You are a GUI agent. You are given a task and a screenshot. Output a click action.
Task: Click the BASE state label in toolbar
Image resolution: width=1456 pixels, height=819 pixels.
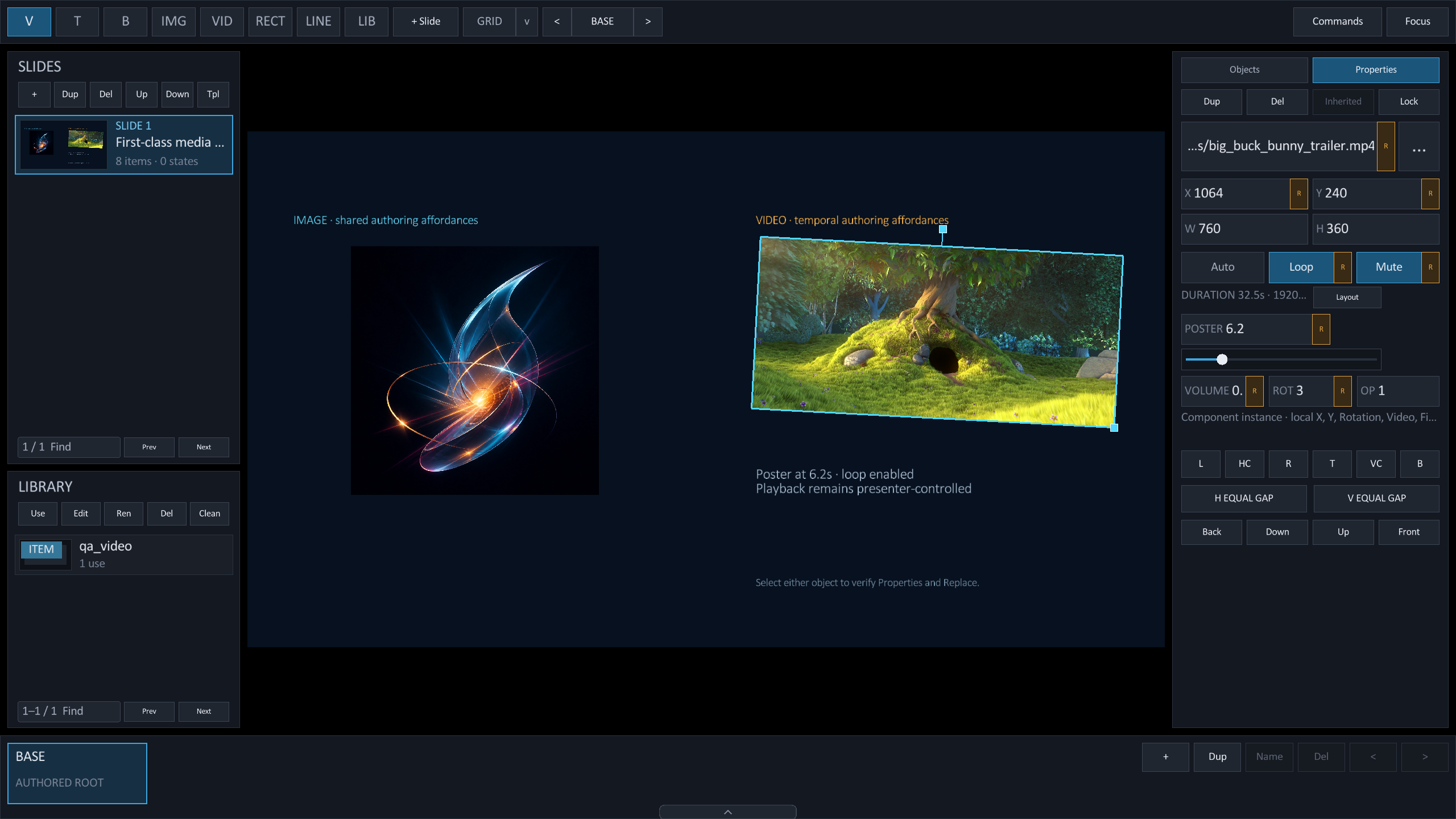(x=602, y=22)
